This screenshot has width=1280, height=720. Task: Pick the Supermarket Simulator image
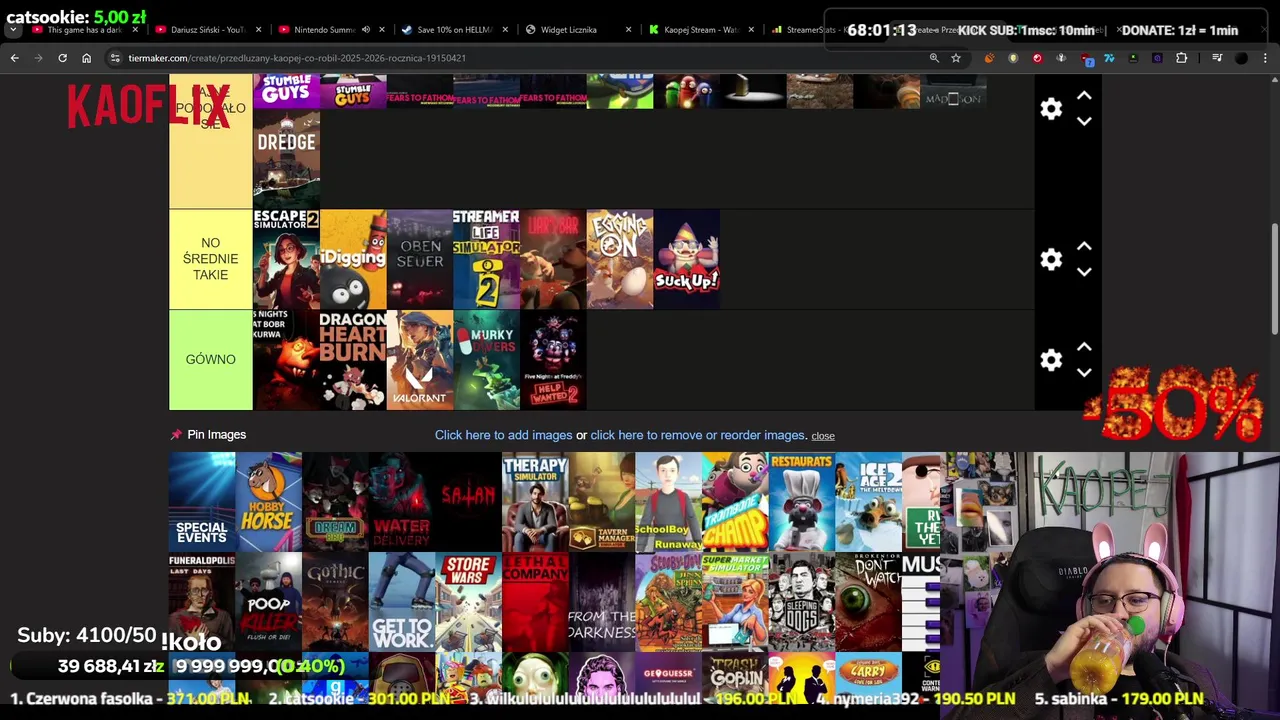[735, 602]
